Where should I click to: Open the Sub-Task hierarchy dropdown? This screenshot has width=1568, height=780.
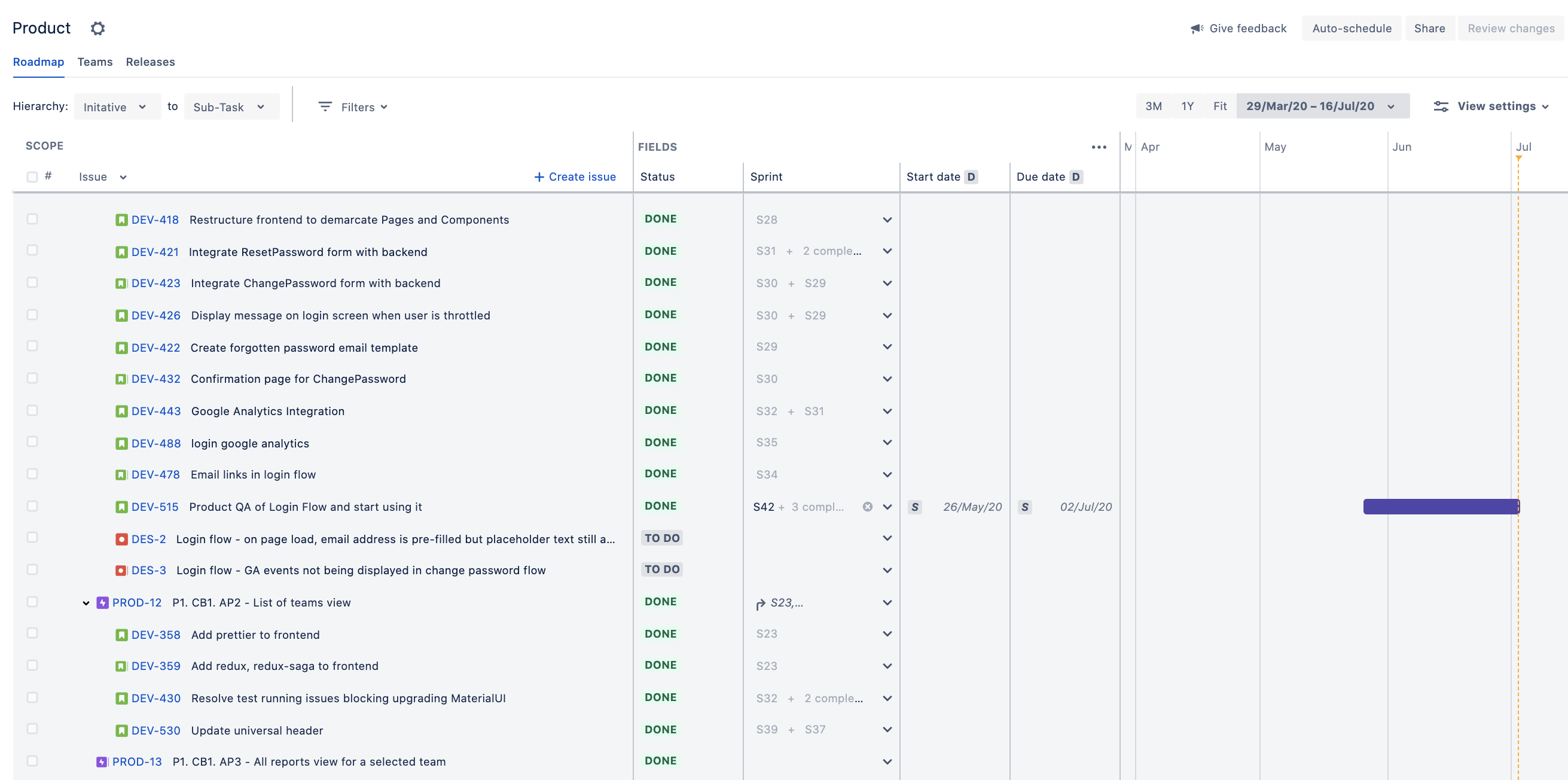[x=231, y=106]
